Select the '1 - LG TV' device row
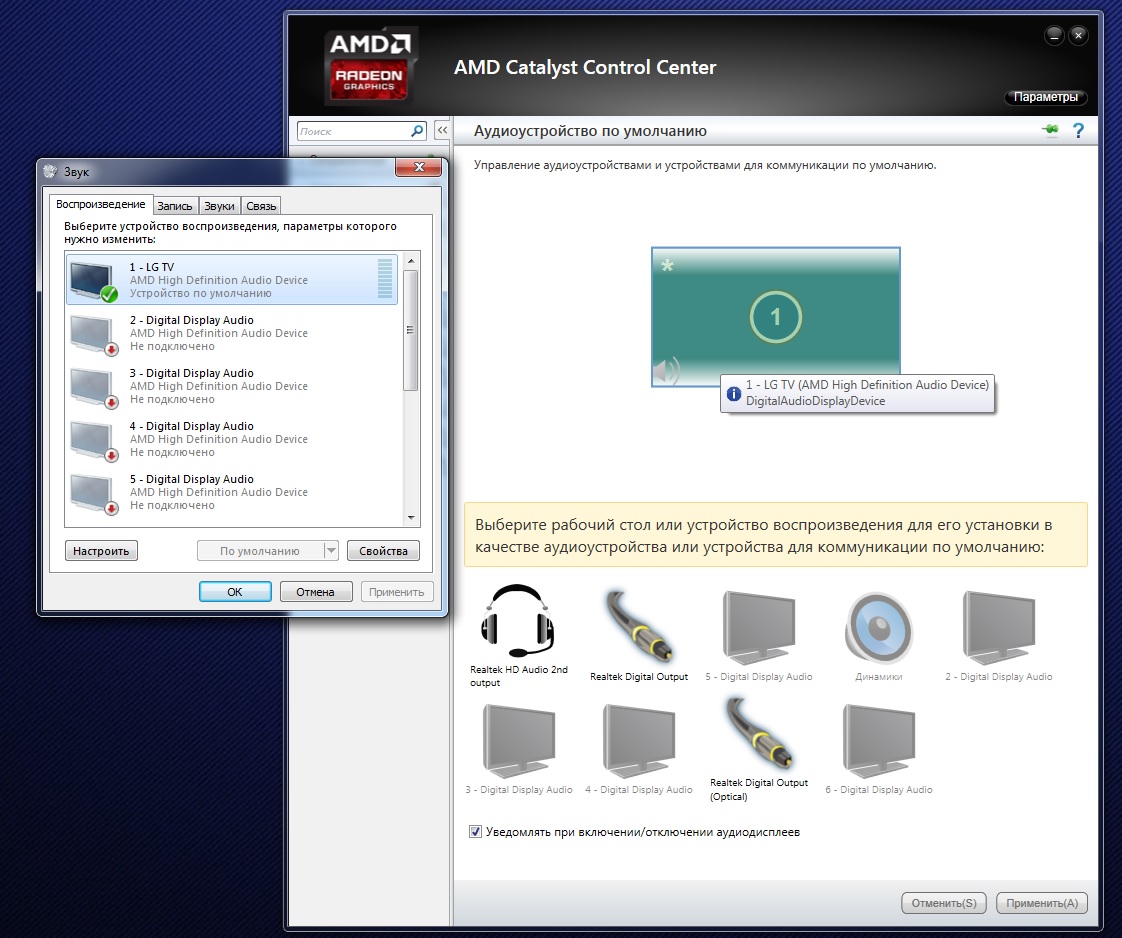This screenshot has height=938, width=1122. pyautogui.click(x=232, y=280)
